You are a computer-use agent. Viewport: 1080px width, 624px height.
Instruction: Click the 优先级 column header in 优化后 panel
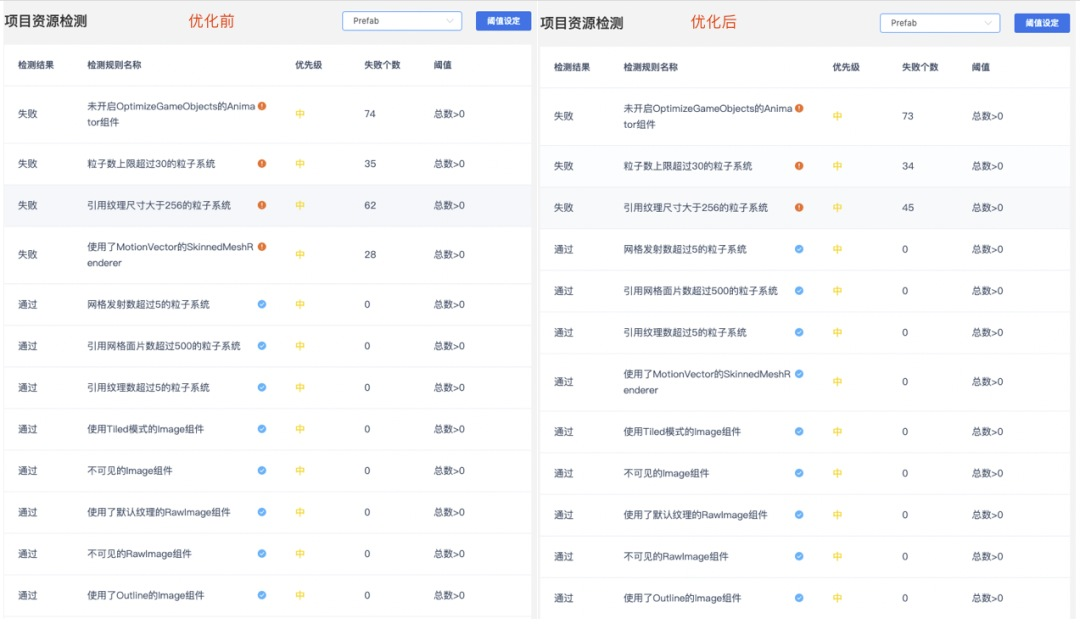point(846,67)
